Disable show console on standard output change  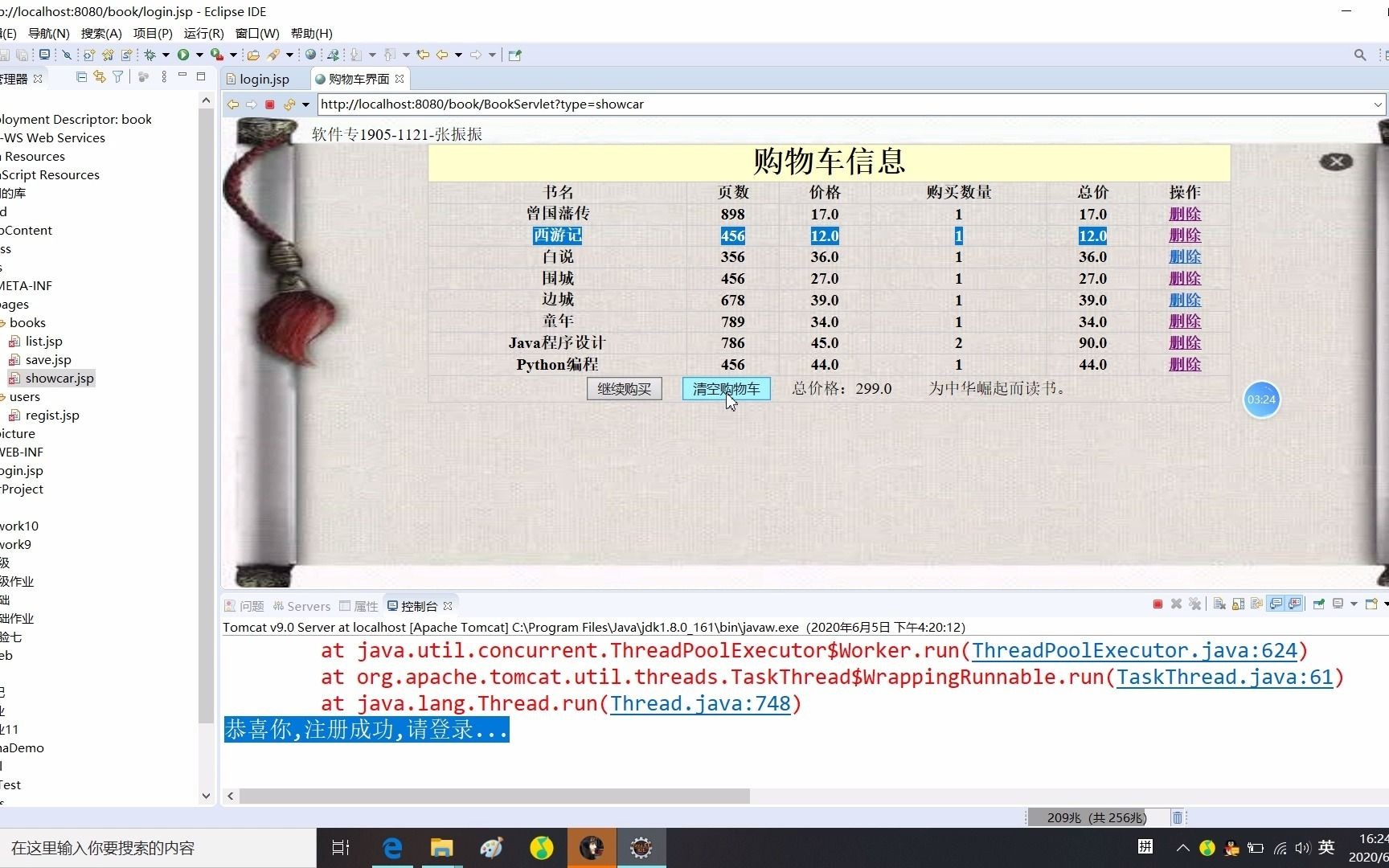(x=1275, y=604)
